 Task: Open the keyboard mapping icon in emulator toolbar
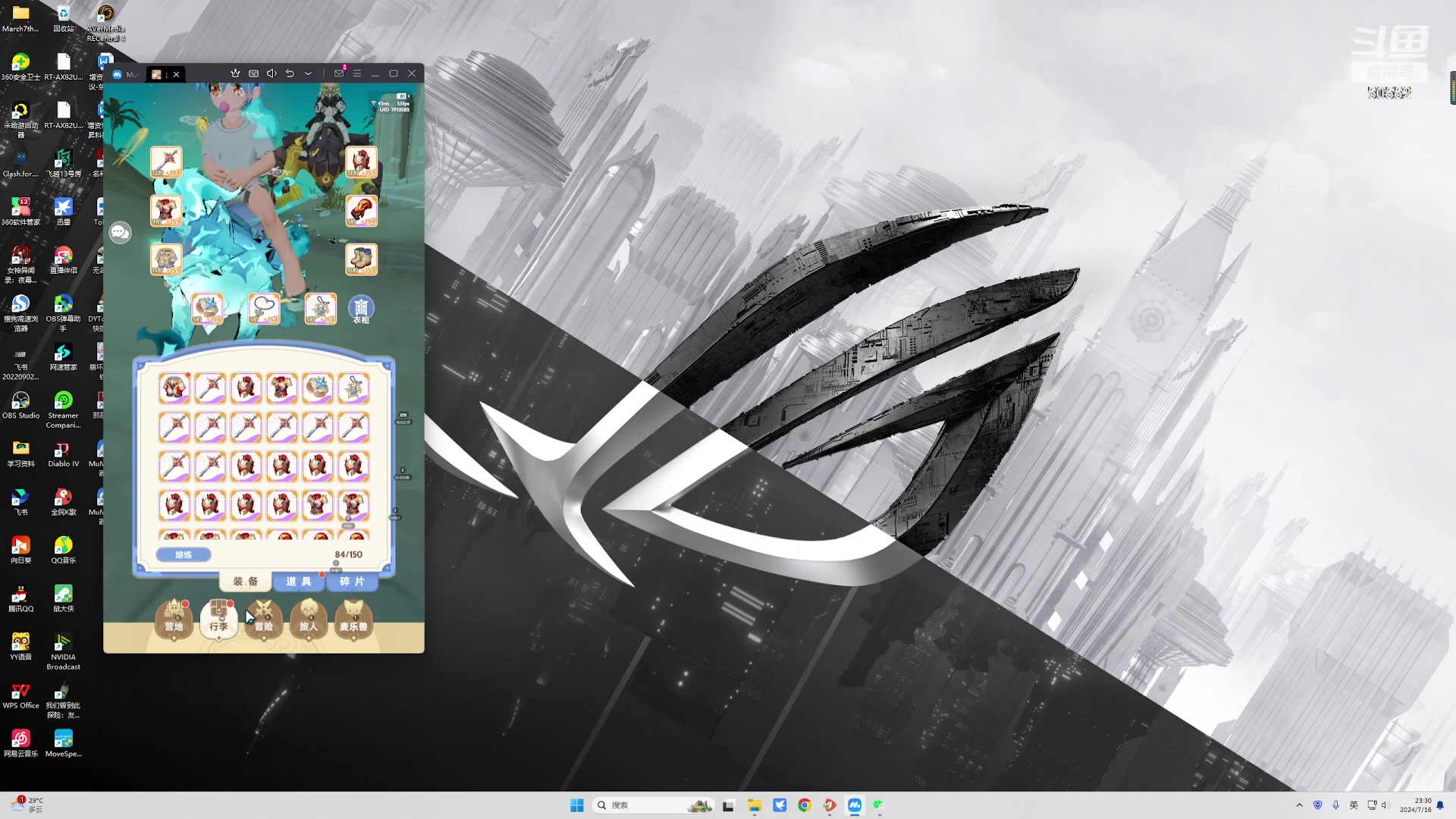[x=253, y=74]
